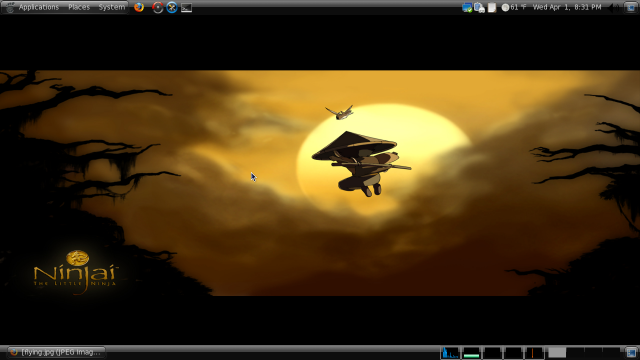Switch to the first gray workspace

point(557,353)
